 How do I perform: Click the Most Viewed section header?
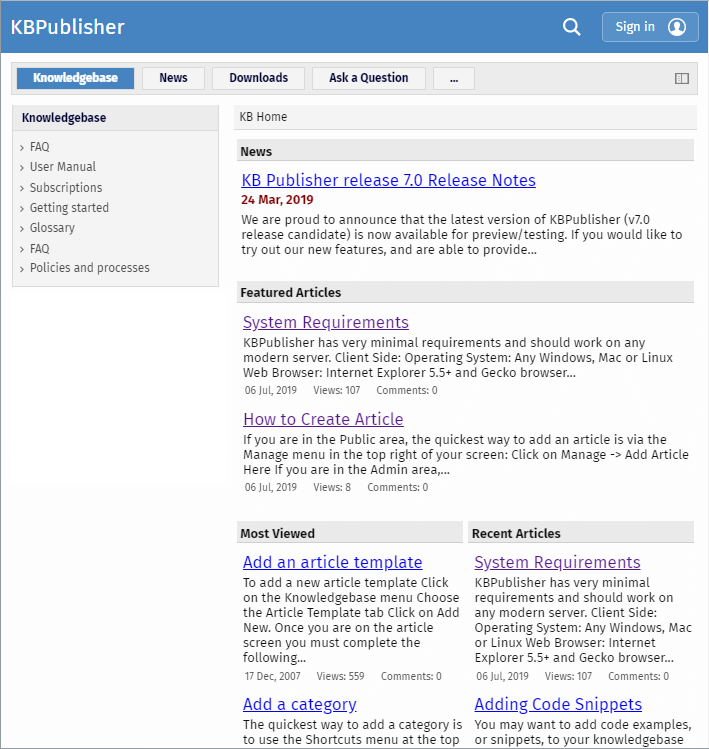tap(350, 533)
